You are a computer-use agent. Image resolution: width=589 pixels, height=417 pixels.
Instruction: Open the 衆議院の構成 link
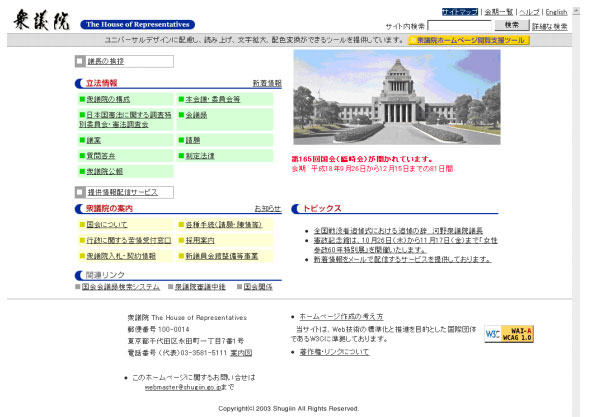pyautogui.click(x=108, y=99)
